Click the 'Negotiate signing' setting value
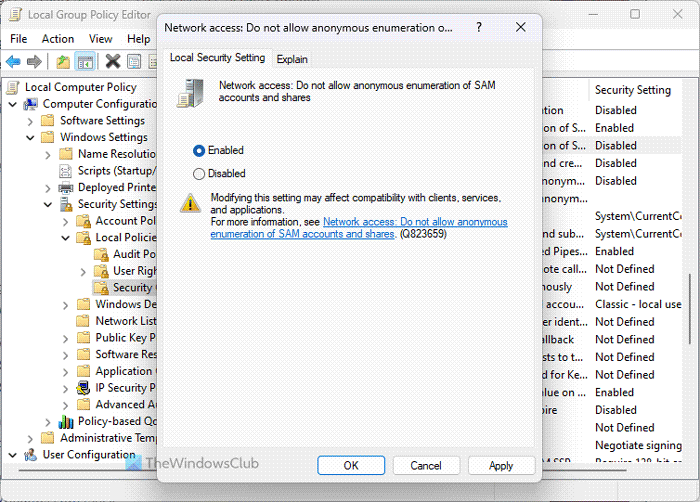Image resolution: width=700 pixels, height=502 pixels. 638,445
